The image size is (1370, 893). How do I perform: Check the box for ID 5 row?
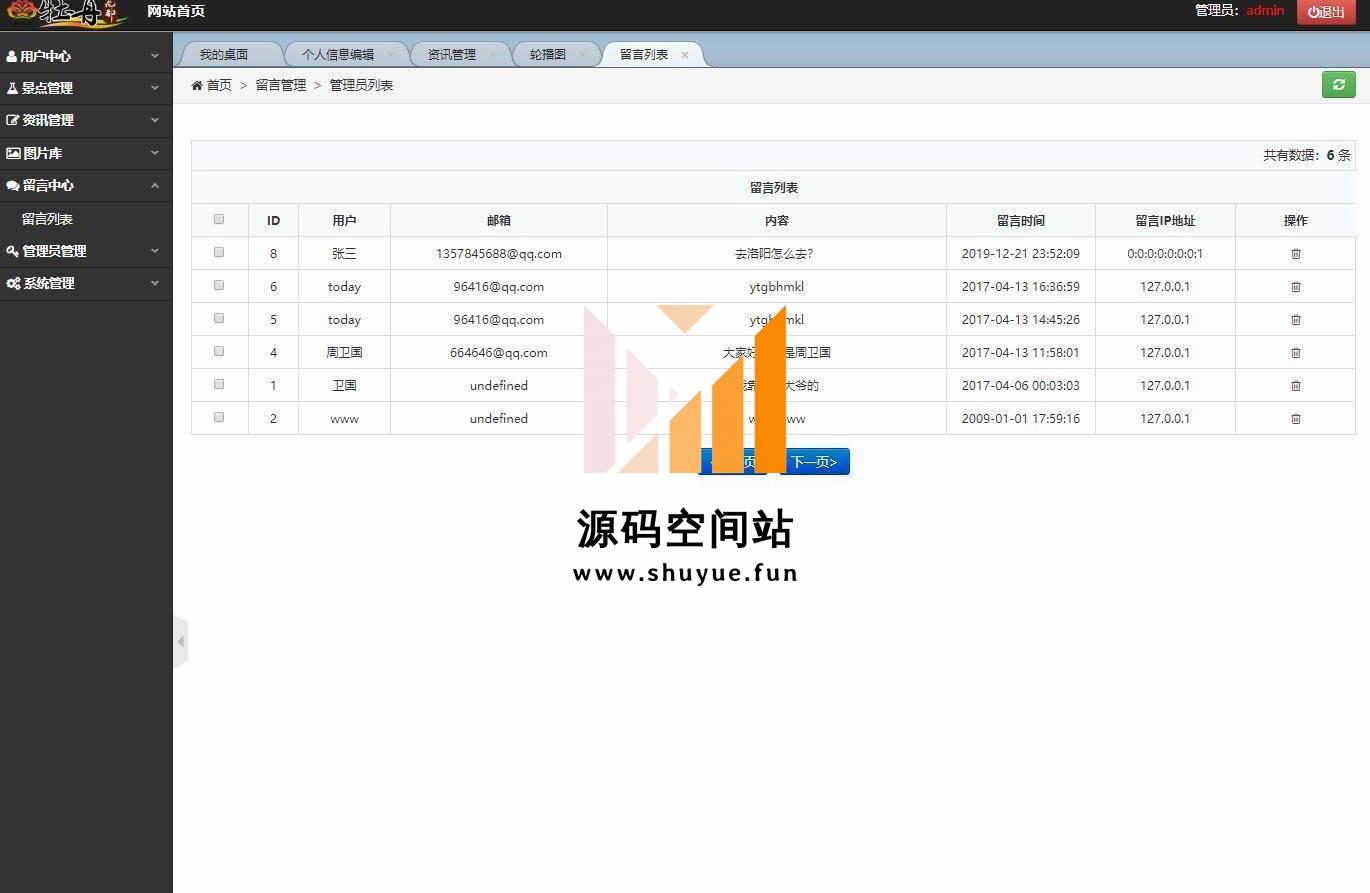[219, 319]
